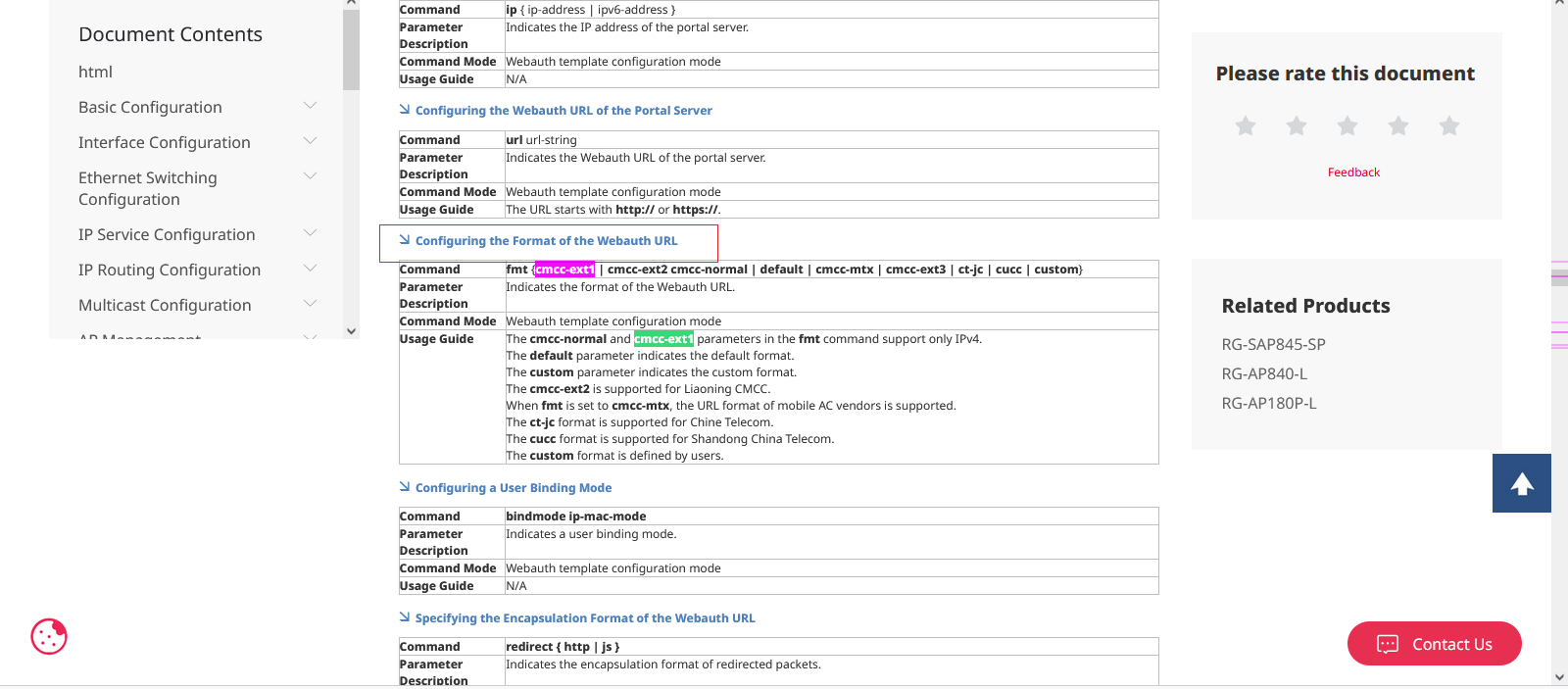Rate document with second star
The image size is (1568, 689).
[1297, 125]
